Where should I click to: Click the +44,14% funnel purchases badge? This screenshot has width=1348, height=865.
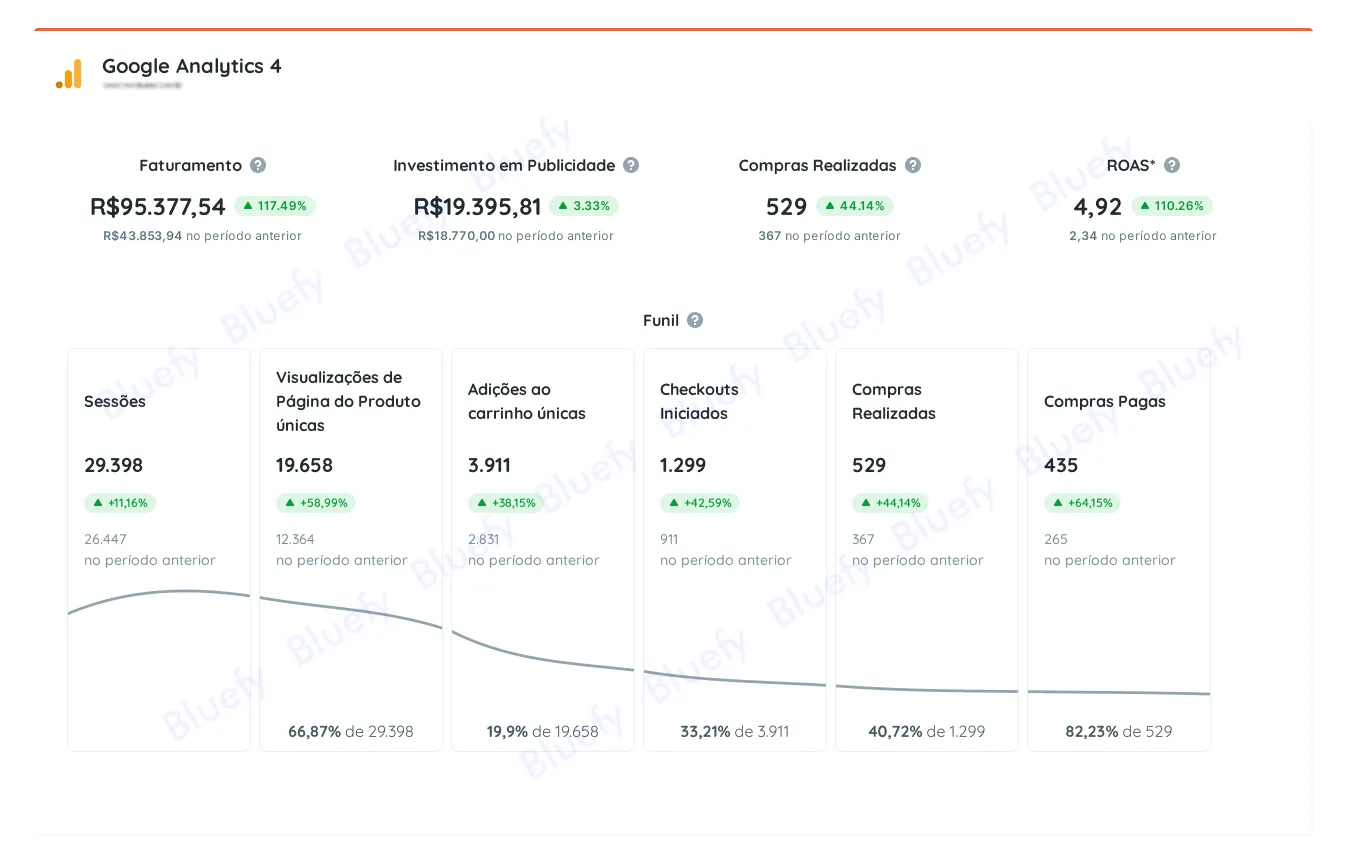click(x=890, y=503)
